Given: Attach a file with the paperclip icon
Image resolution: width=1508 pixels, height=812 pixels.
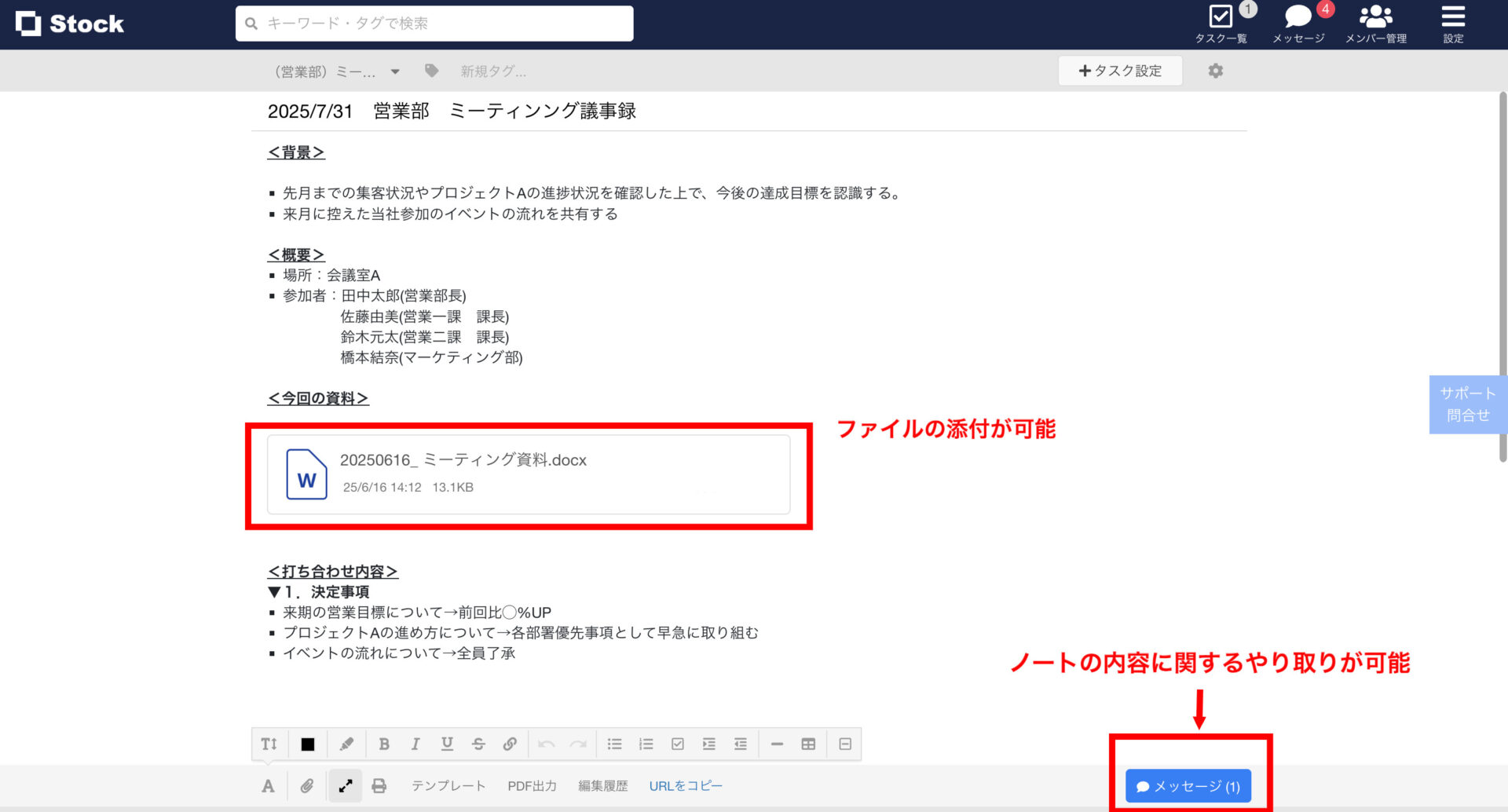Looking at the screenshot, I should click(306, 785).
